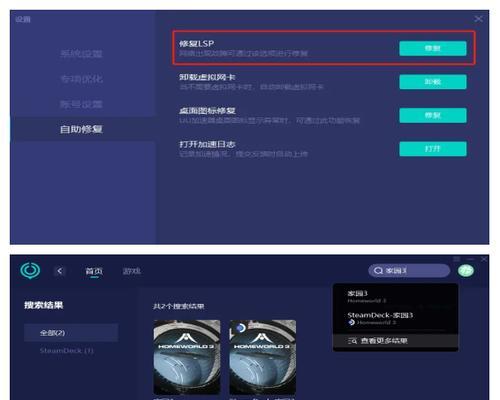Click into the search field containing 家园3
Image resolution: width=500 pixels, height=400 pixels.
coord(409,271)
